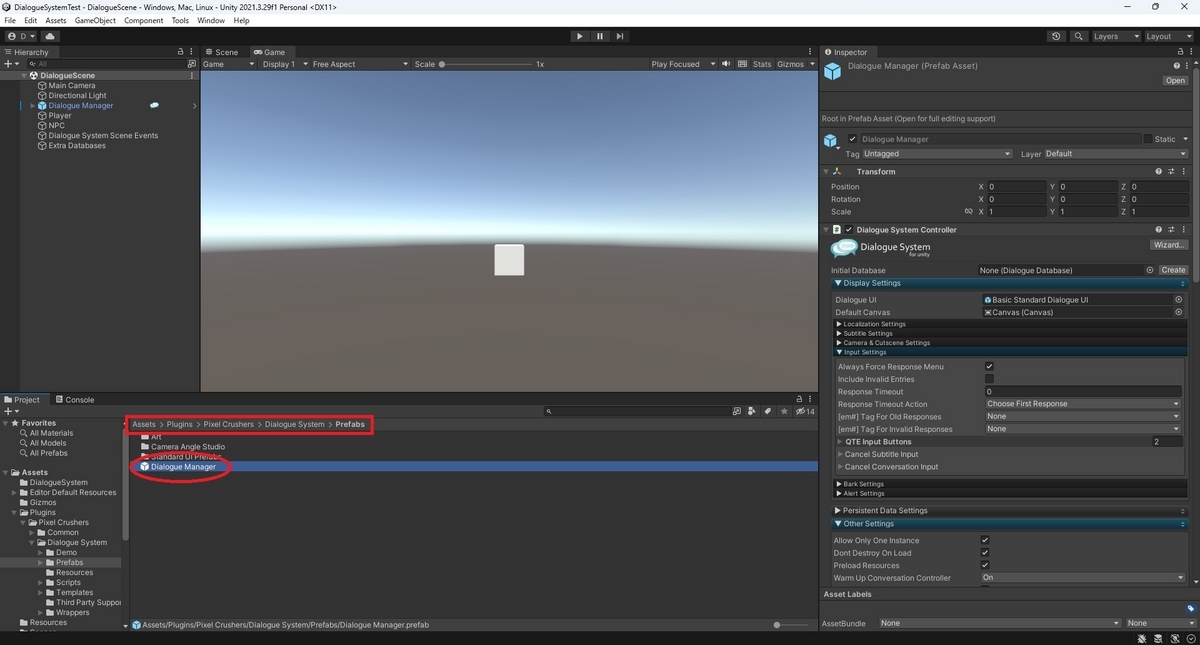Screen dimensions: 1200x645
Task: Switch to the Scene tab
Action: pyautogui.click(x=222, y=52)
